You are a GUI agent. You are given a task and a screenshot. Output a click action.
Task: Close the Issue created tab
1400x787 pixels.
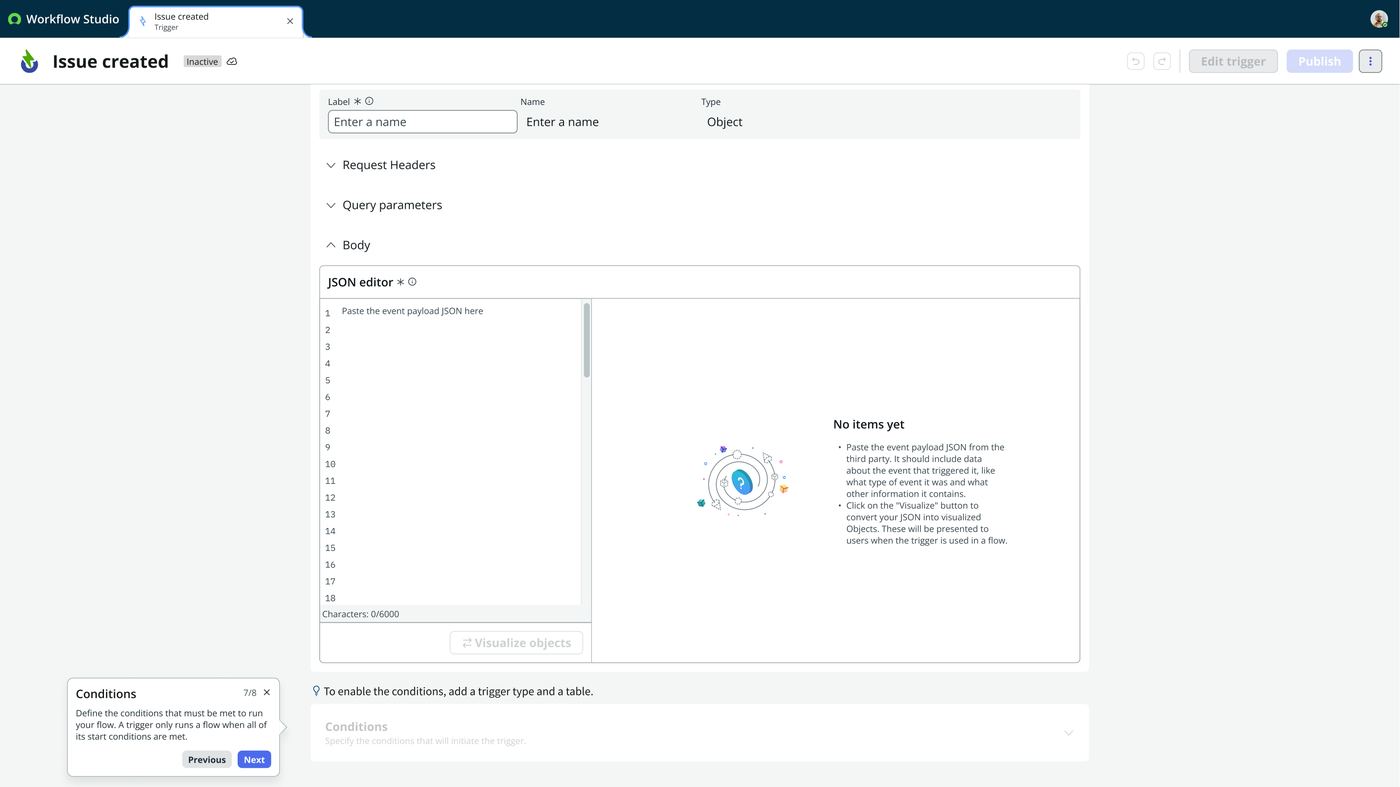290,21
